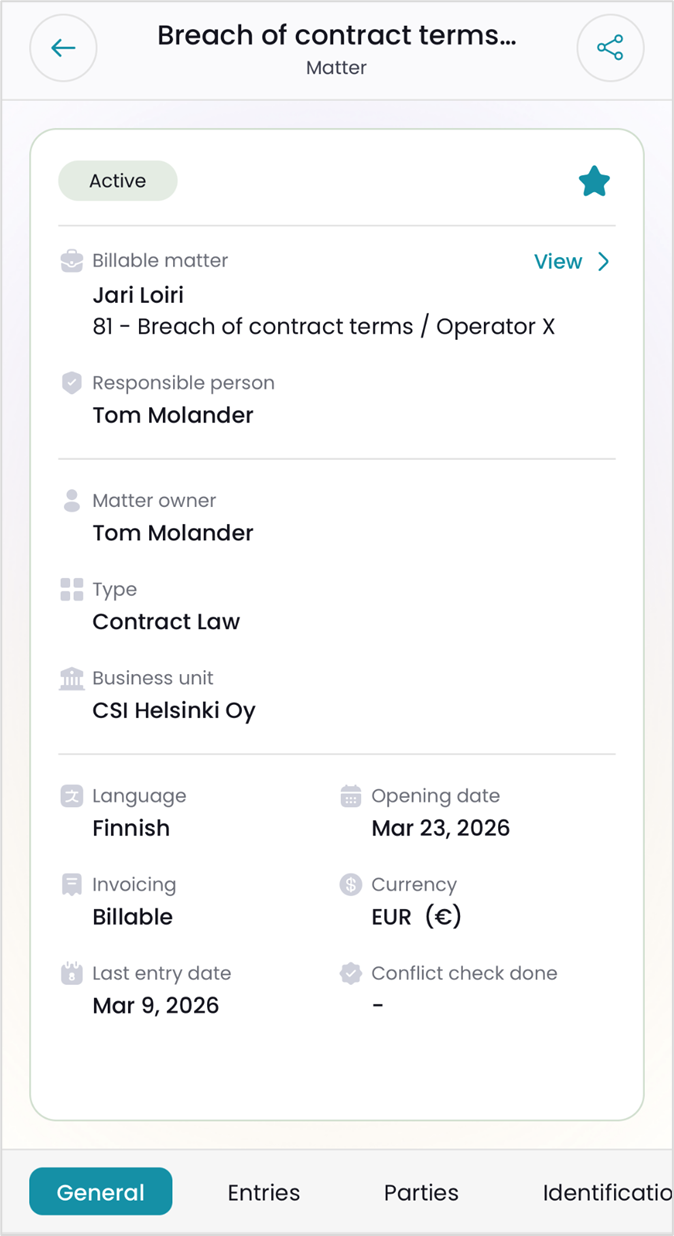674x1236 pixels.
Task: Click the Active status badge
Action: pos(118,181)
